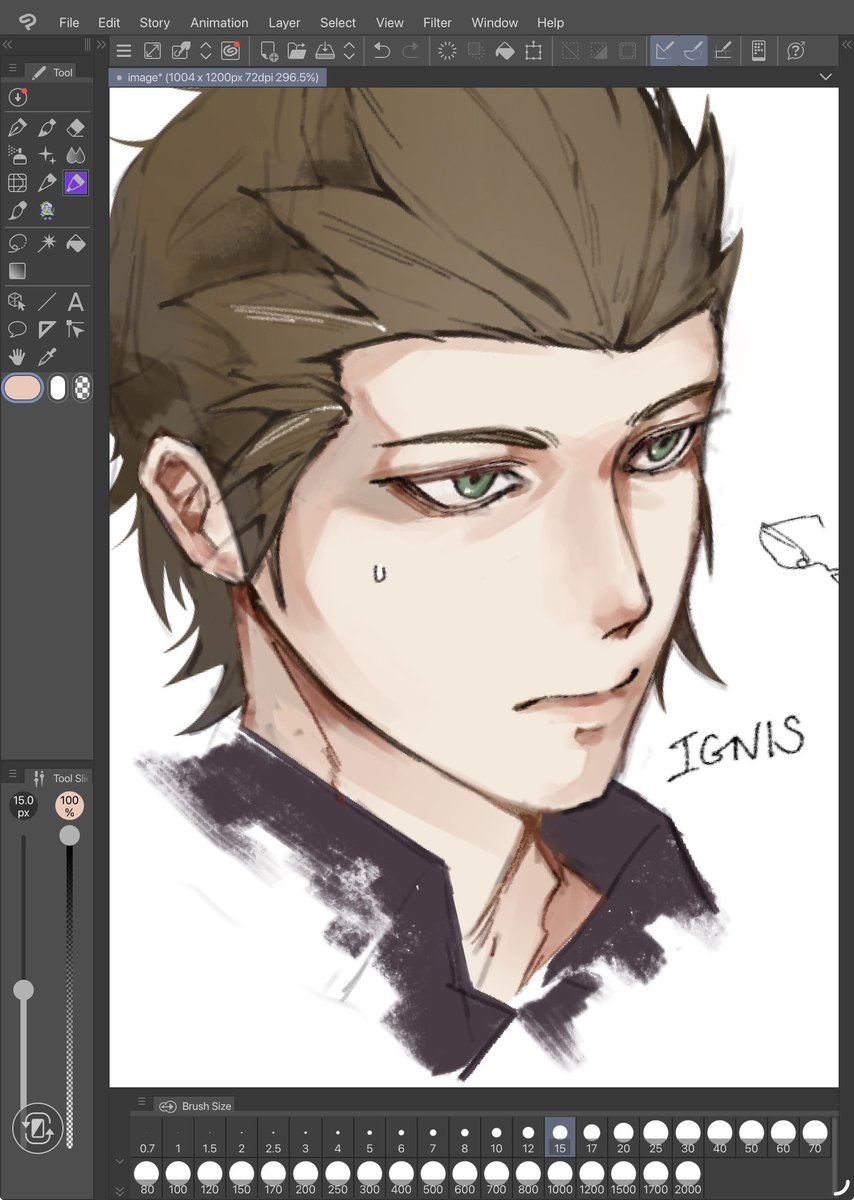Select brush size 2000

click(688, 1178)
